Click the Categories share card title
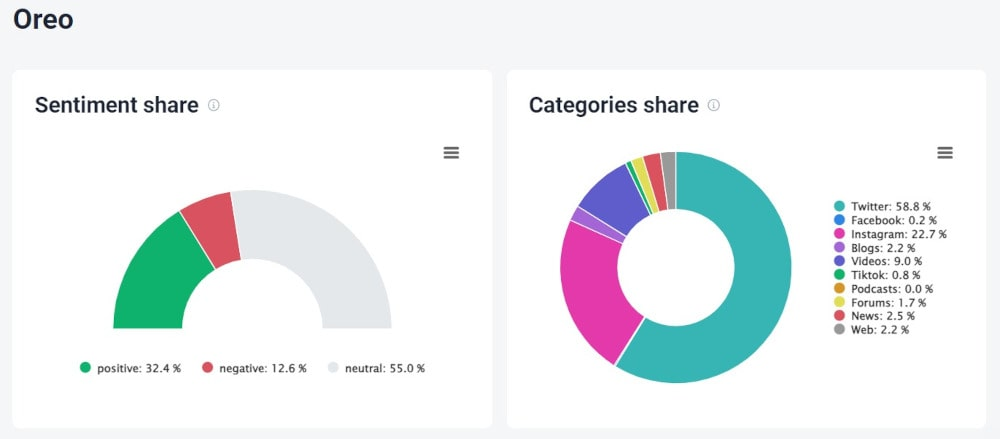 (x=614, y=105)
